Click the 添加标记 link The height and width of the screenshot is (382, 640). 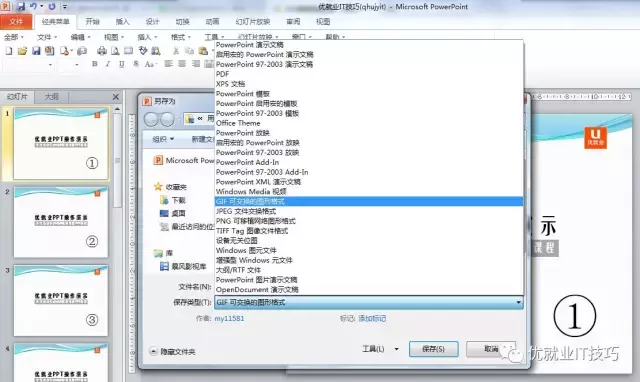(x=372, y=318)
